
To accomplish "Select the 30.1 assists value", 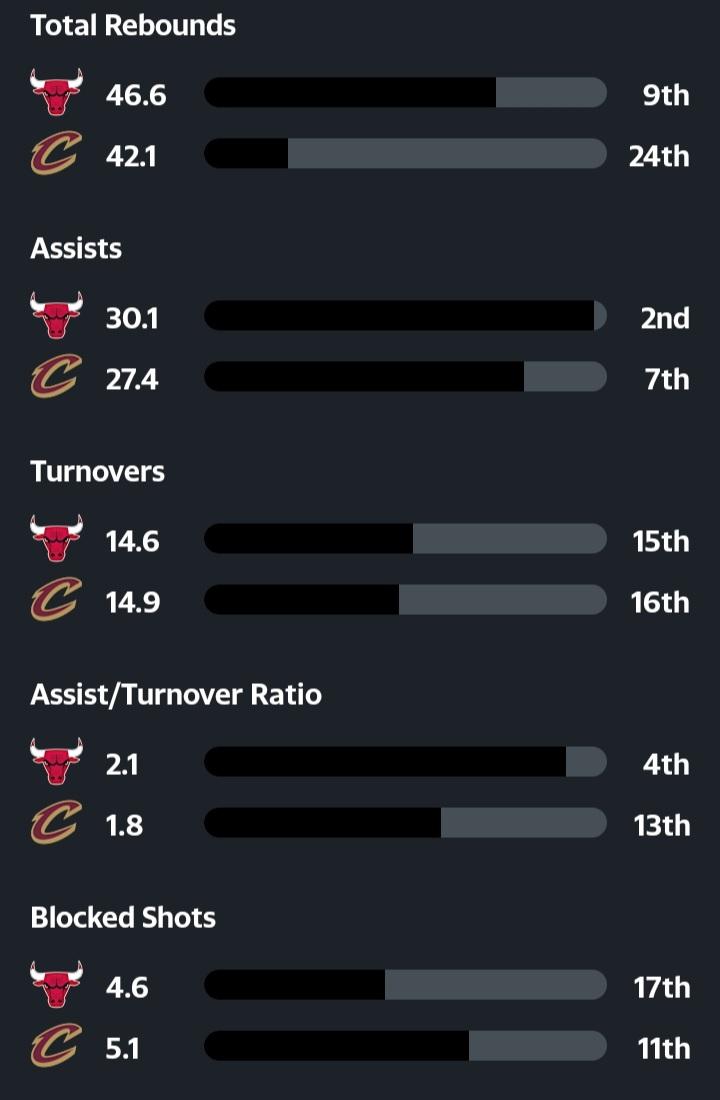I will pyautogui.click(x=132, y=318).
